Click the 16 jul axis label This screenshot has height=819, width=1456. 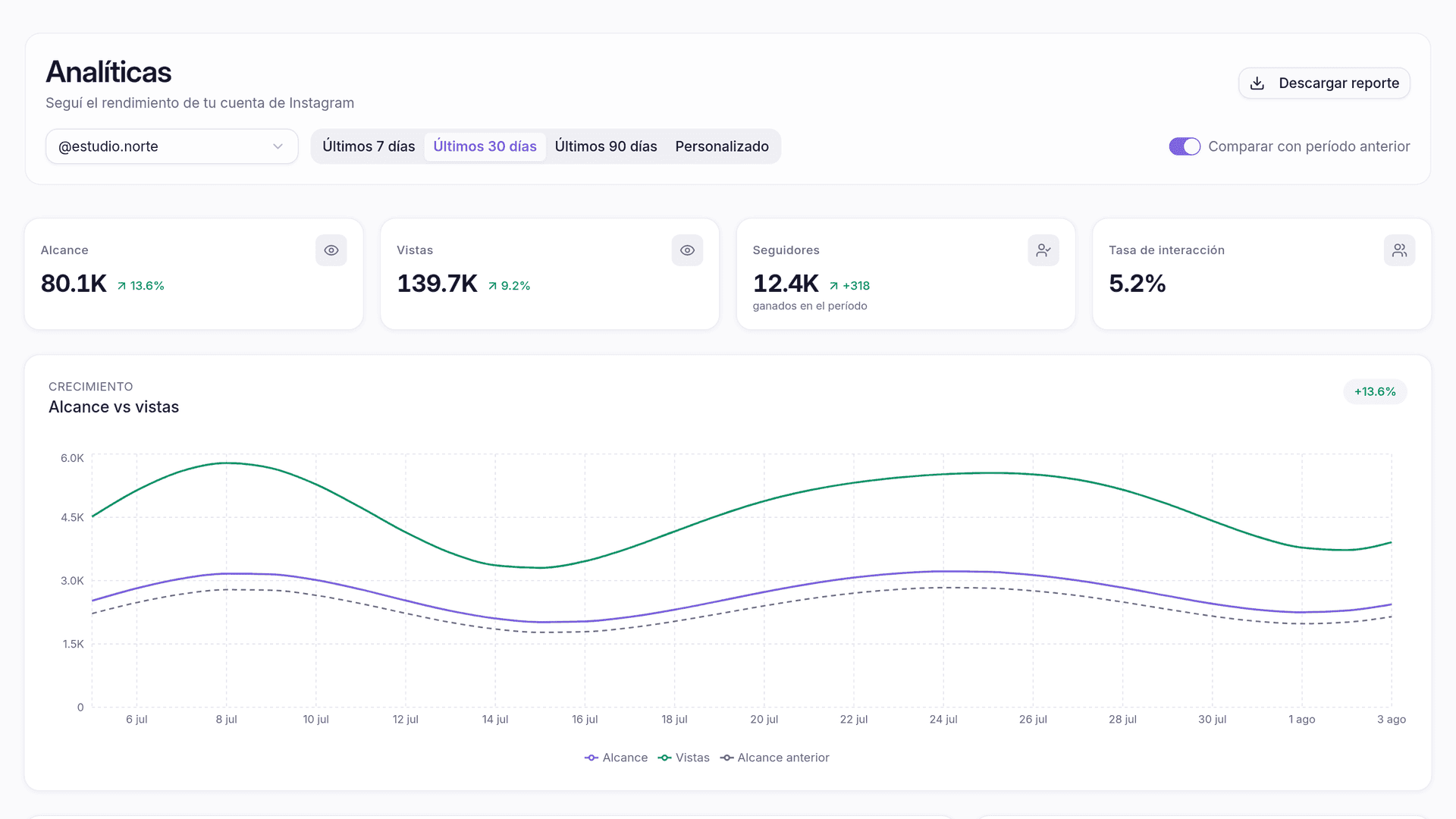click(x=585, y=720)
